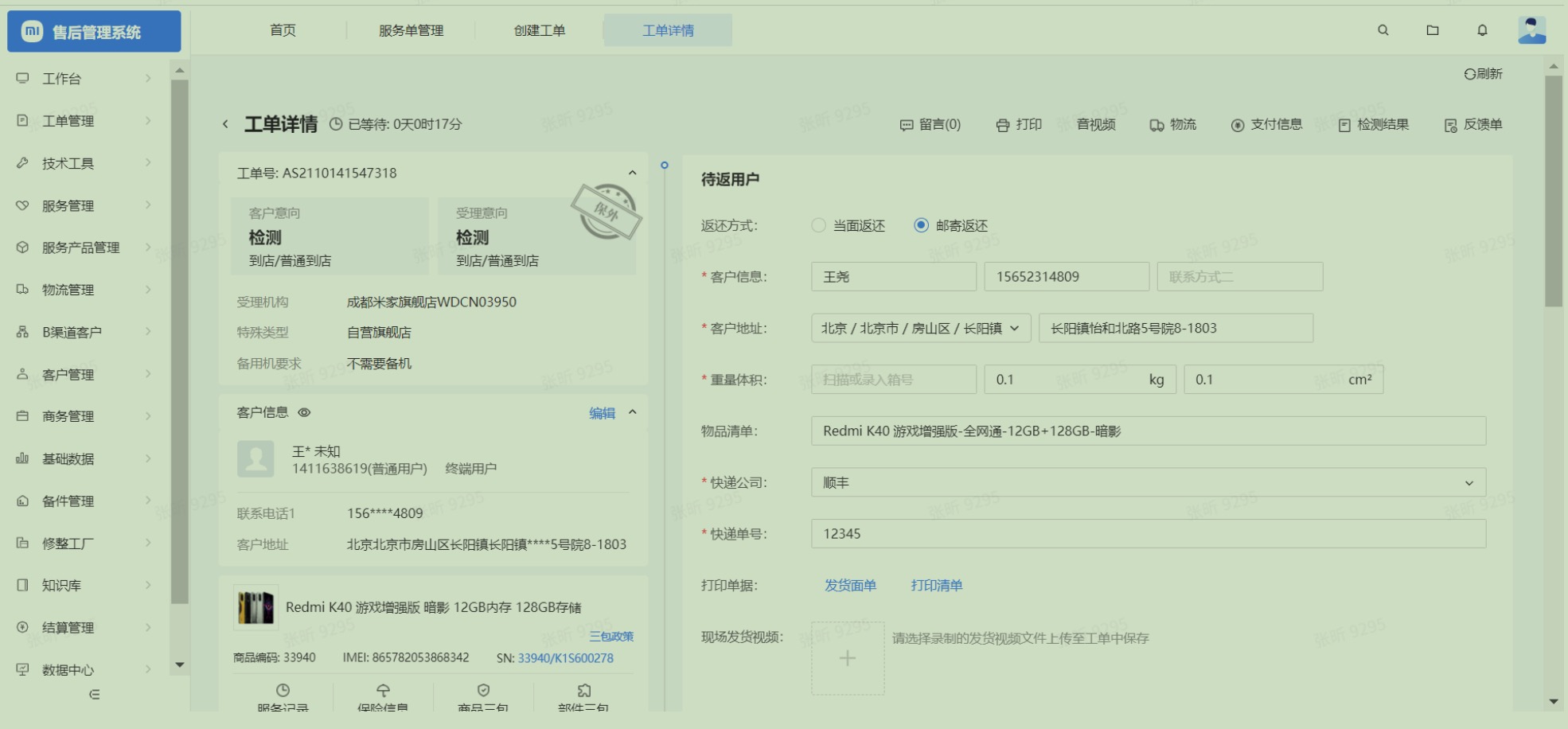Open the user avatar menu
This screenshot has height=729, width=1568.
pos(1531,30)
